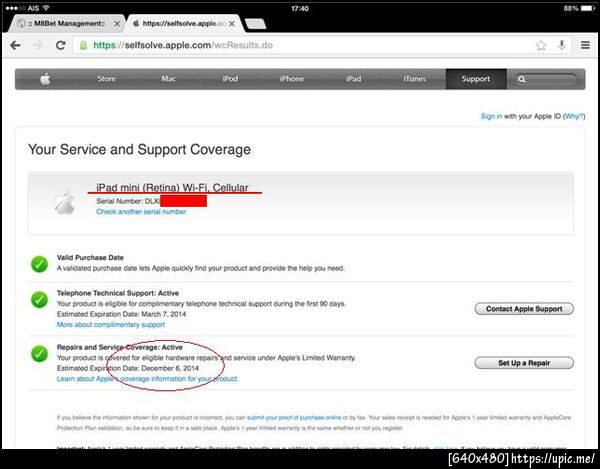The width and height of the screenshot is (600, 469).
Task: Click the Your Service and Support Coverage heading
Action: tap(139, 150)
